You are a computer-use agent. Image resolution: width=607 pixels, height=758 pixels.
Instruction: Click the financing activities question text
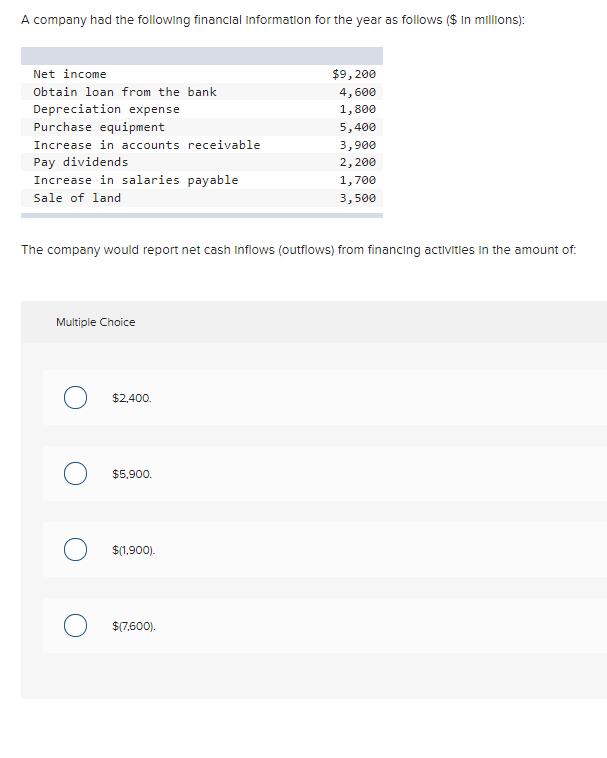pos(299,250)
